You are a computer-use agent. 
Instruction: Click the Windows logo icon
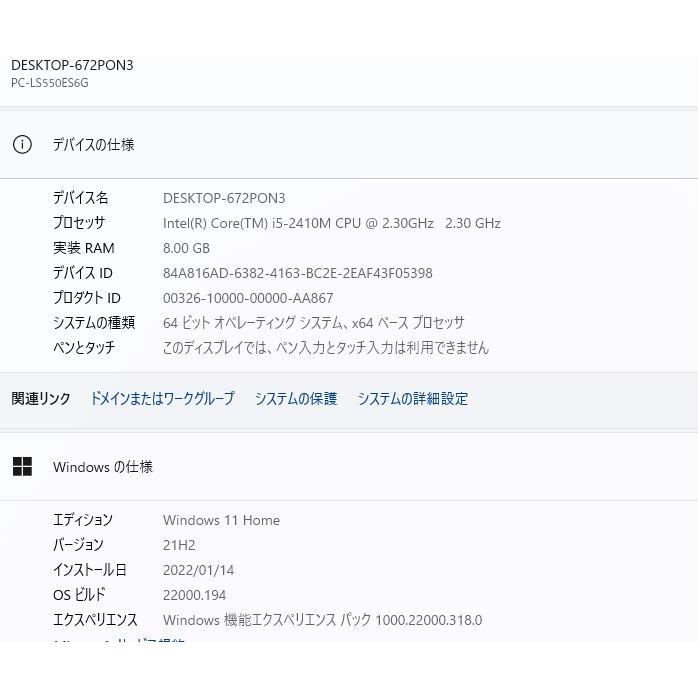[22, 467]
